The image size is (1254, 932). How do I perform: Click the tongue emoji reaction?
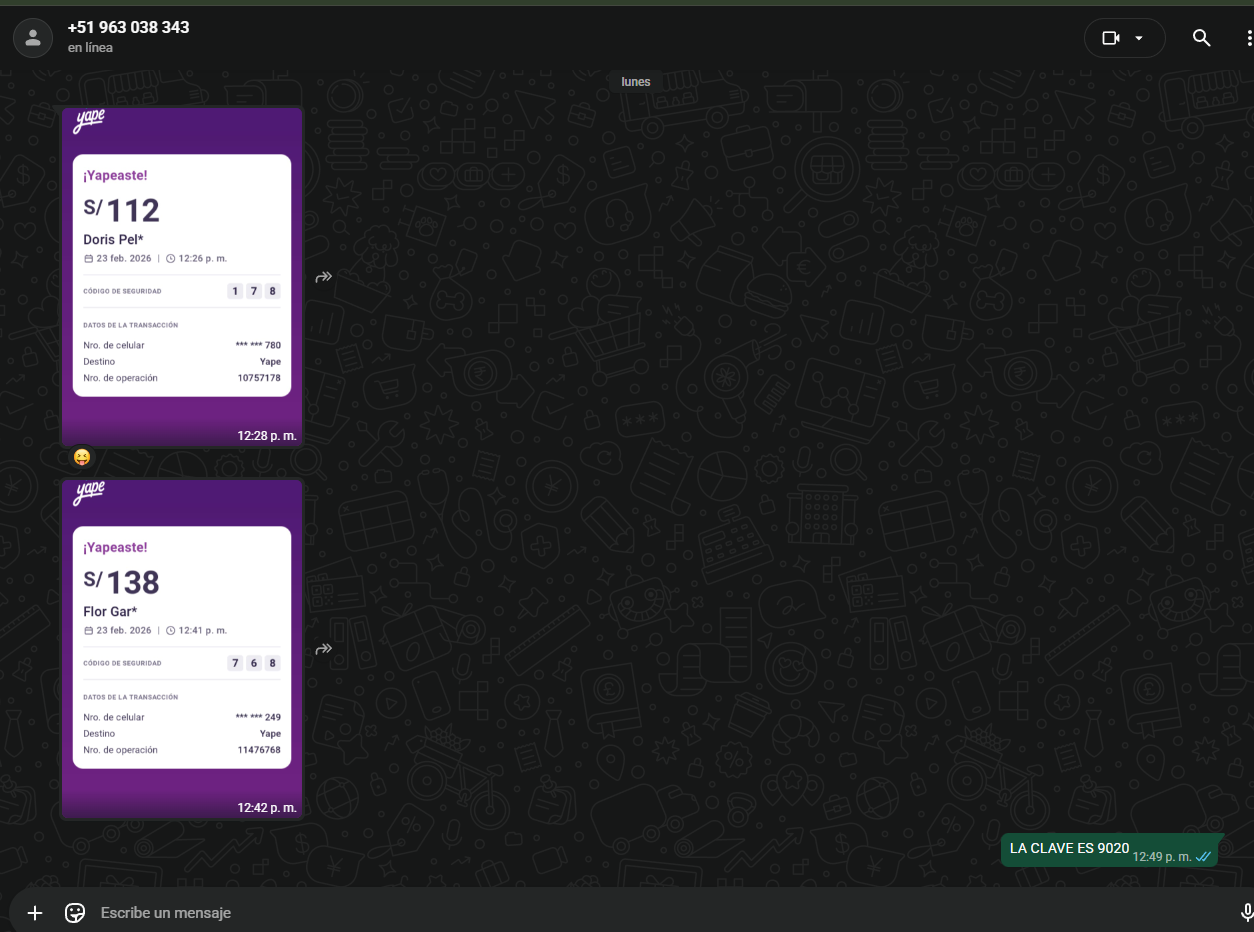(82, 457)
